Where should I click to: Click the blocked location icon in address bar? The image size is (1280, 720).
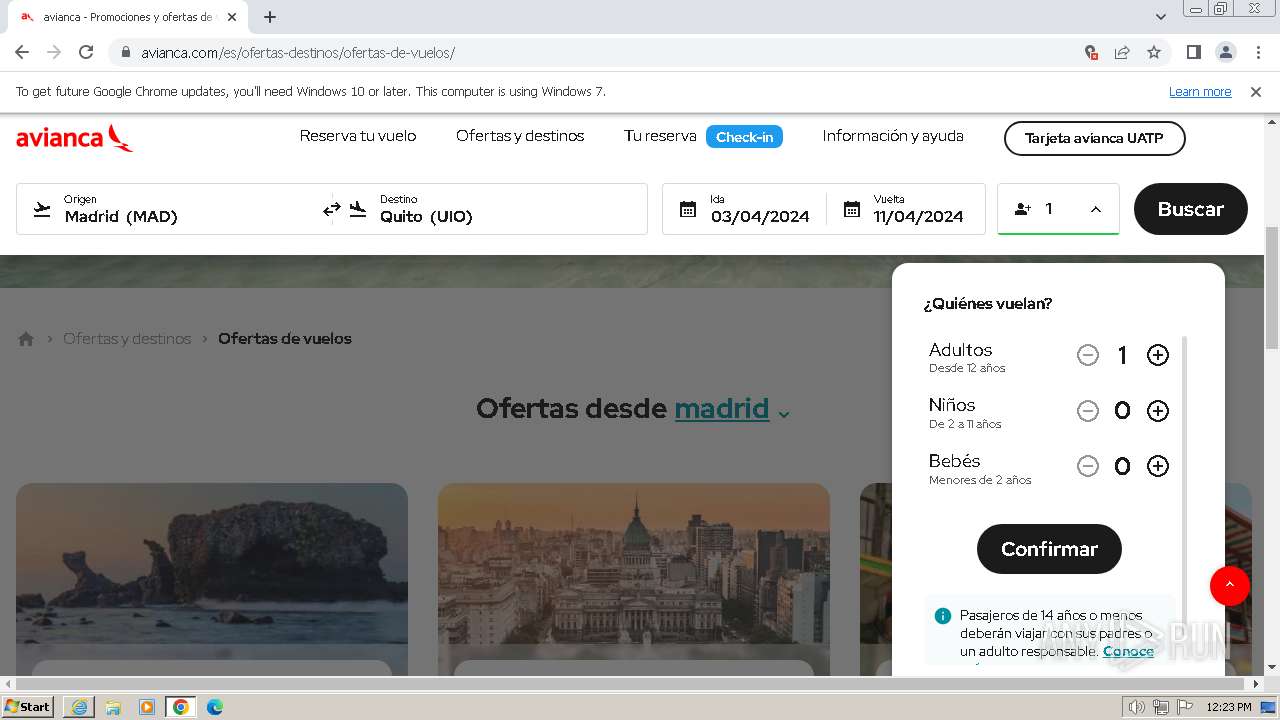[x=1091, y=52]
